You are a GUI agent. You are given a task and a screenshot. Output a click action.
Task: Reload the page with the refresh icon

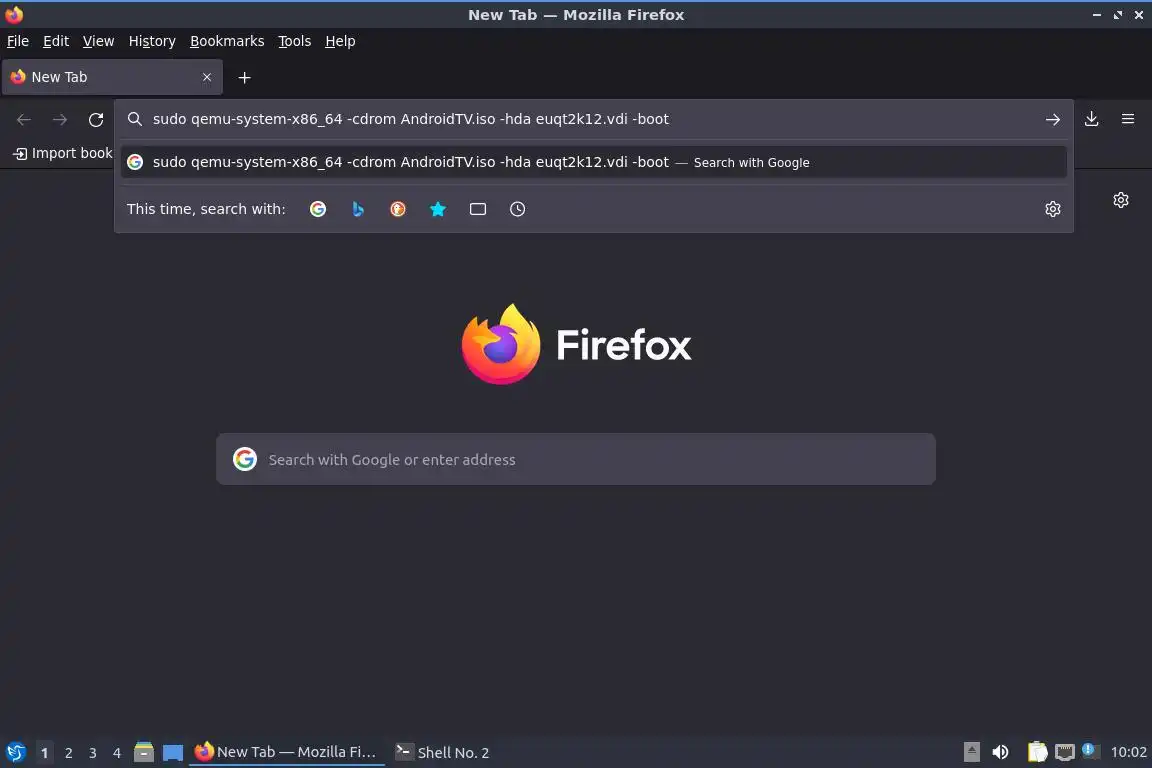click(96, 120)
